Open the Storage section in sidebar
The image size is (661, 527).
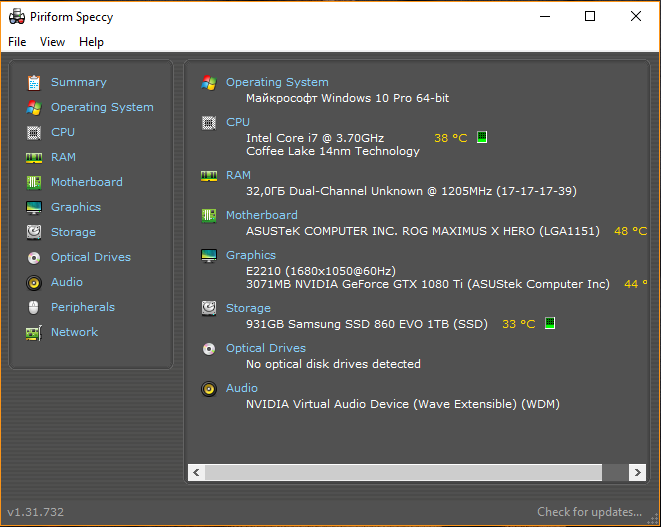click(73, 232)
